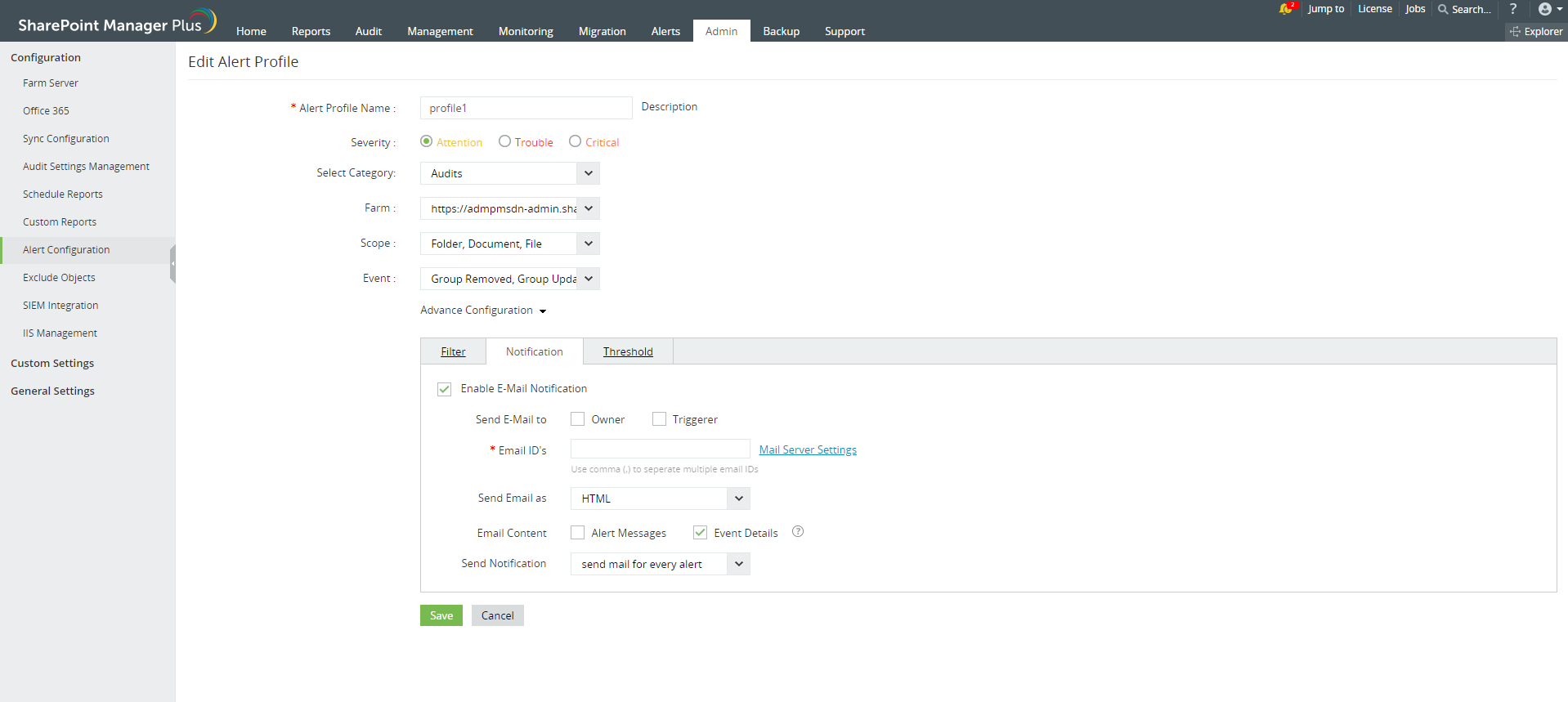
Task: Switch to the Threshold tab
Action: pos(628,351)
